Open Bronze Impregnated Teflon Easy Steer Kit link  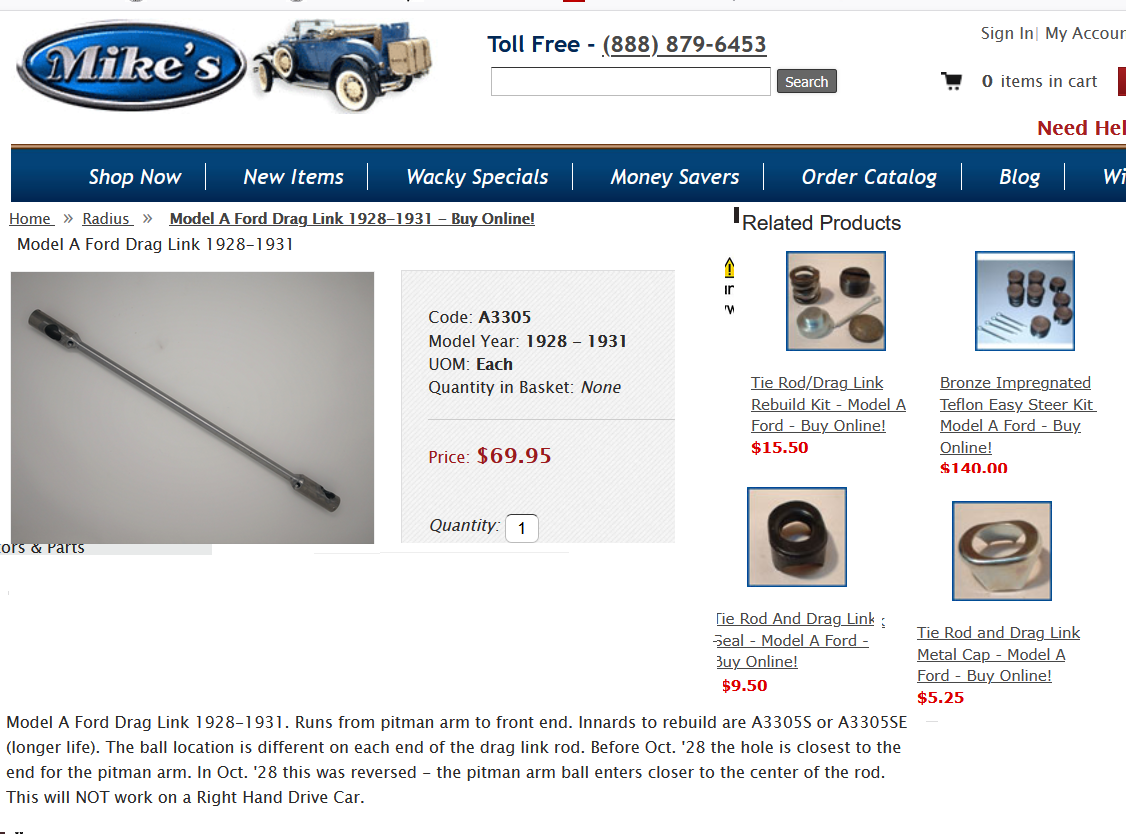tap(1017, 415)
